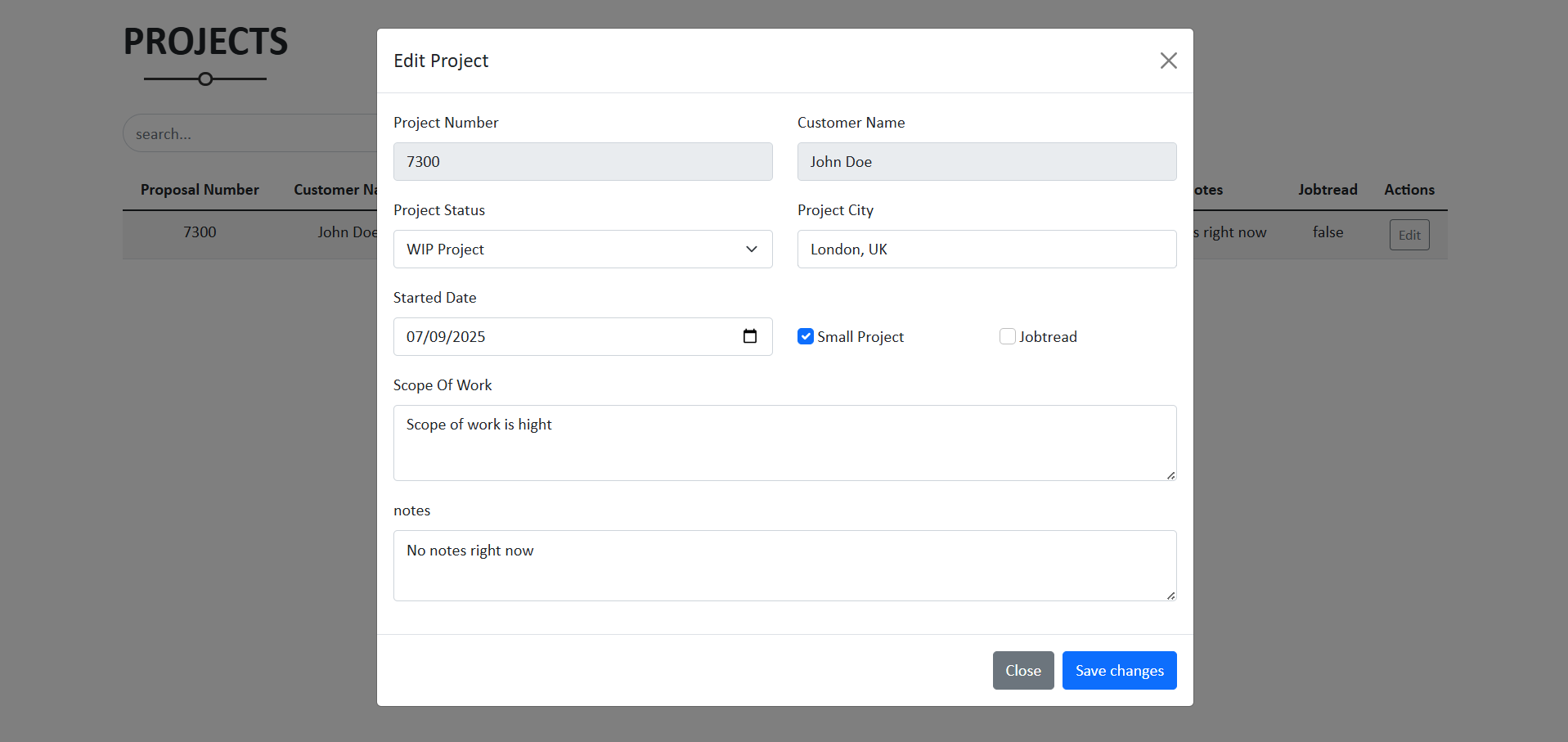Screen dimensions: 1568x742
Task: Uncheck the Small Project checkbox
Action: (806, 336)
